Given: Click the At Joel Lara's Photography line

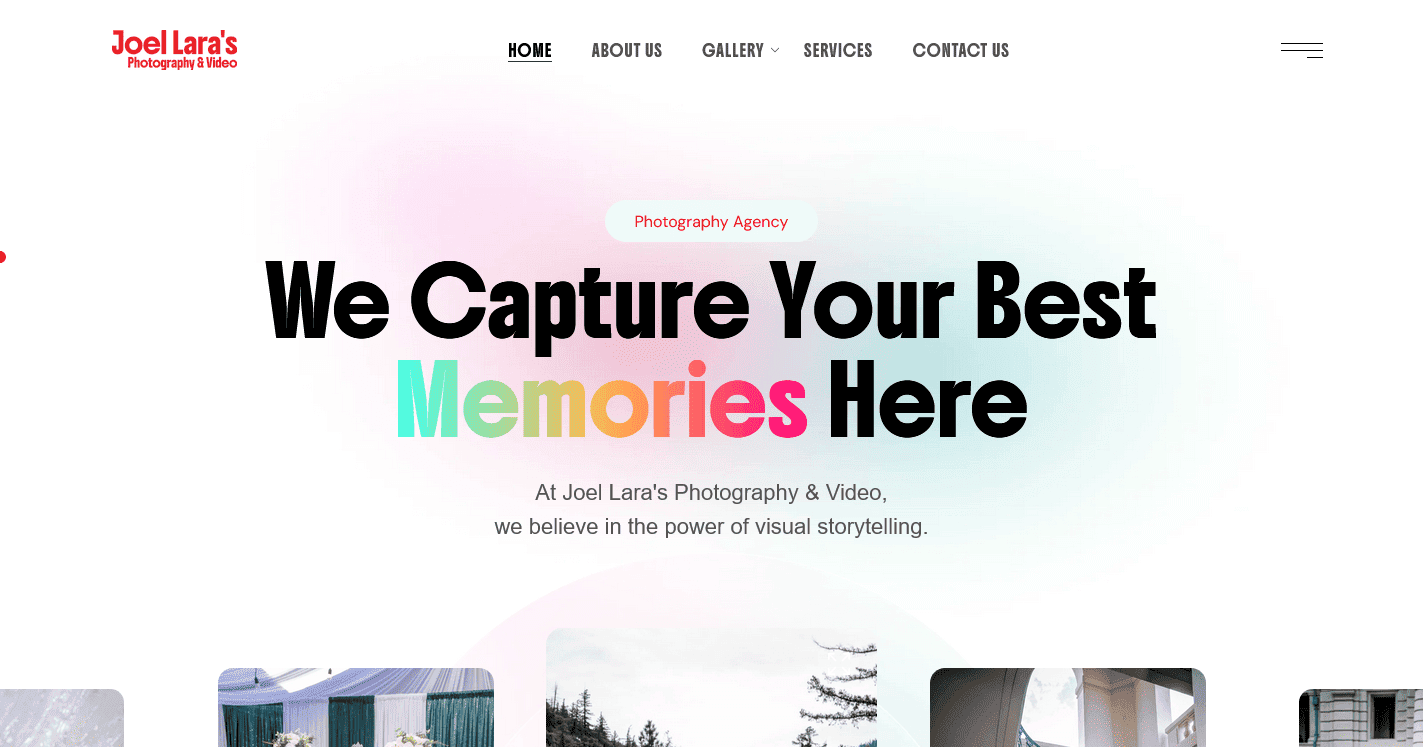Looking at the screenshot, I should (711, 492).
